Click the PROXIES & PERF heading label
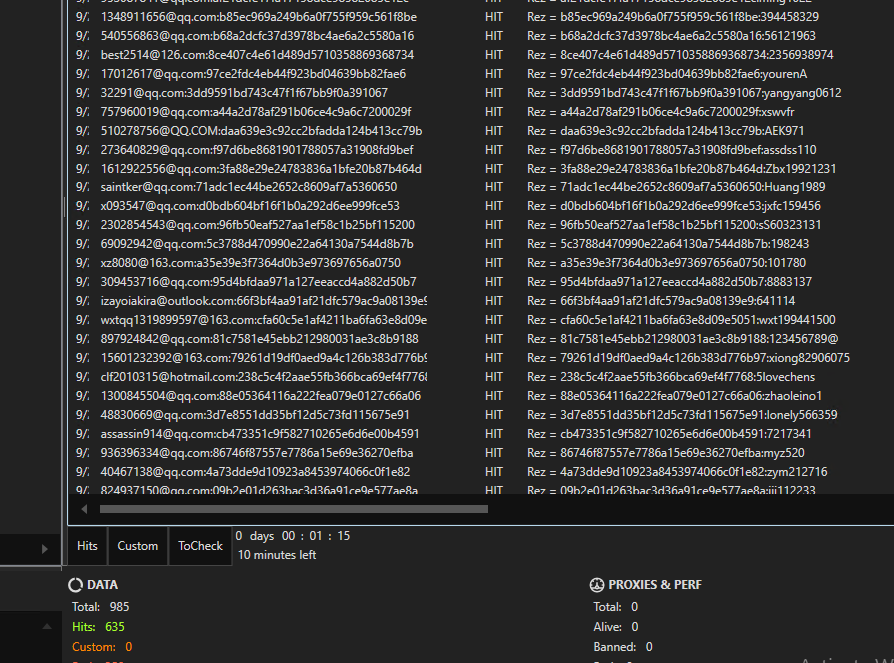 point(655,585)
